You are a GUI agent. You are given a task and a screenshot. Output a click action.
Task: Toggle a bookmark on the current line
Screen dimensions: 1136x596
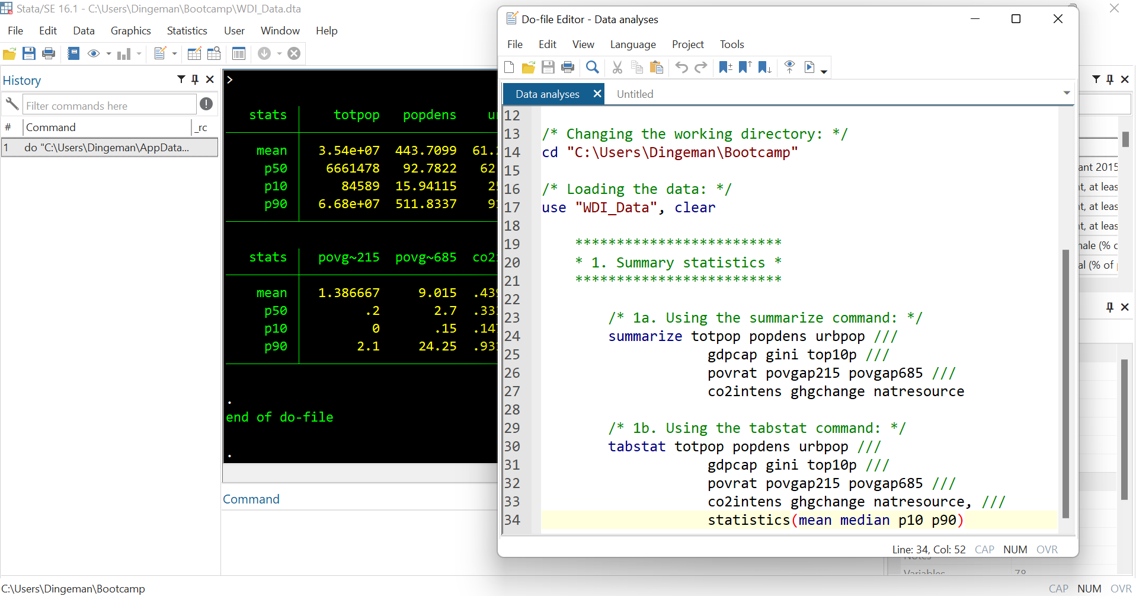click(x=727, y=67)
